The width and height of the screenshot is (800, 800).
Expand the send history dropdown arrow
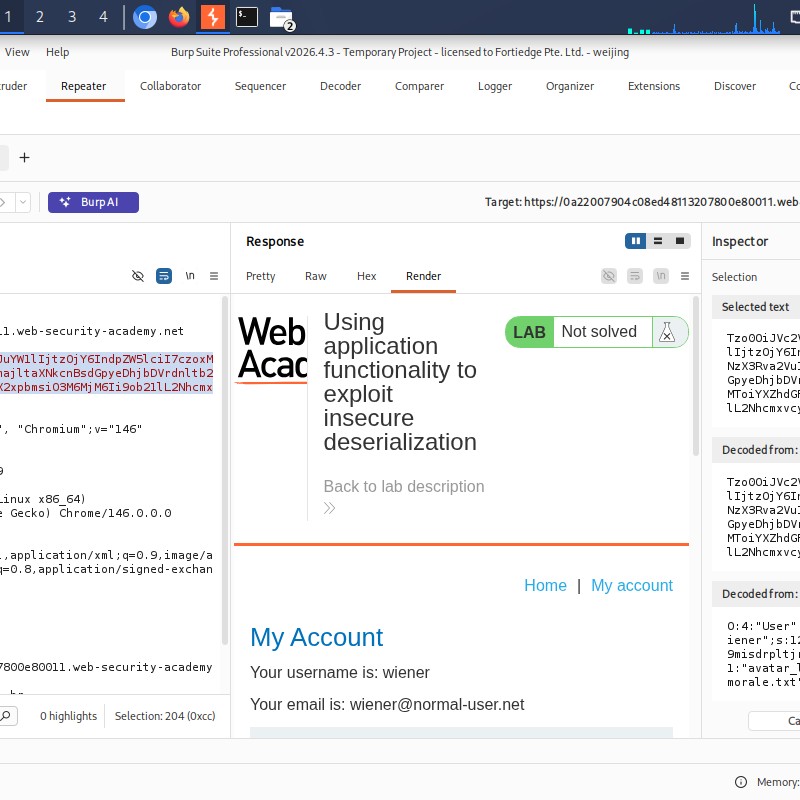[x=23, y=202]
